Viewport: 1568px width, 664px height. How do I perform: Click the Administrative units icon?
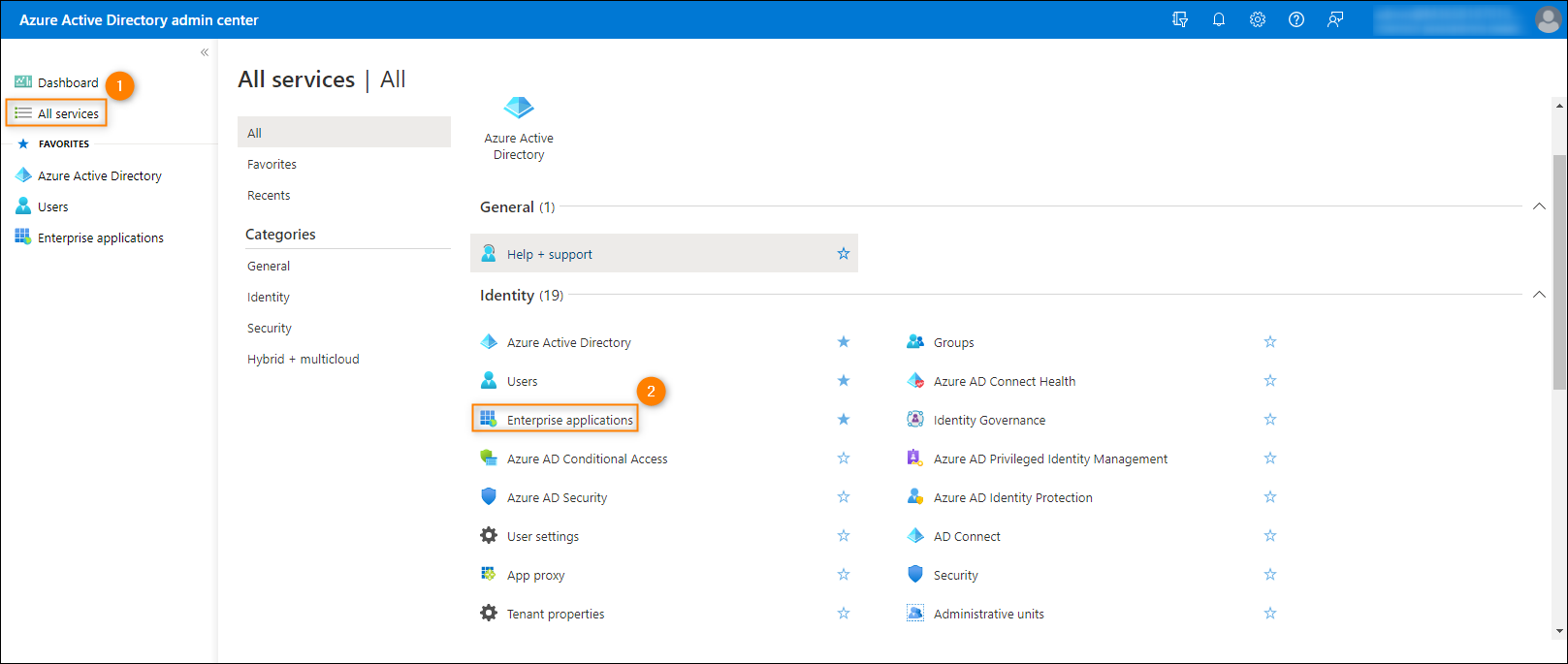click(915, 613)
